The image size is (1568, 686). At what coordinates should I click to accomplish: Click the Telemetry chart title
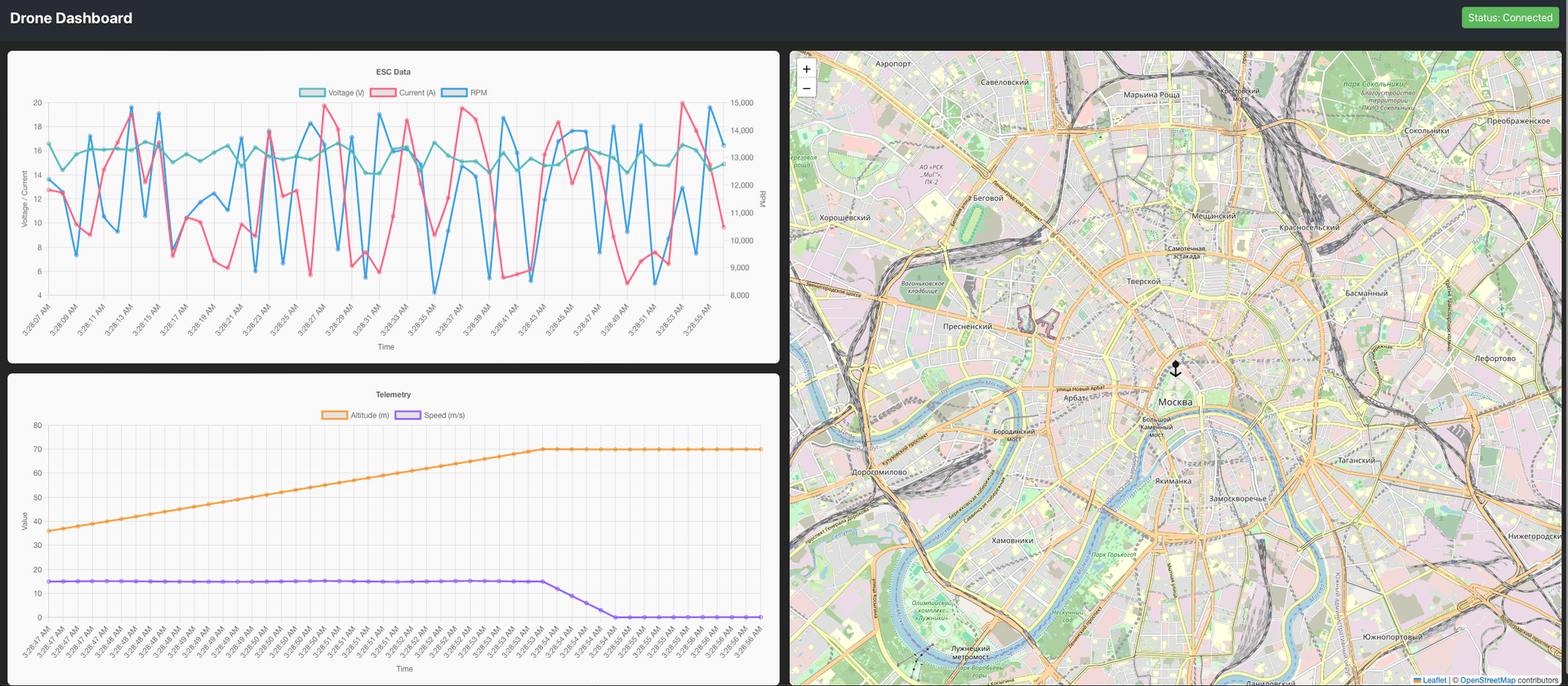click(393, 394)
